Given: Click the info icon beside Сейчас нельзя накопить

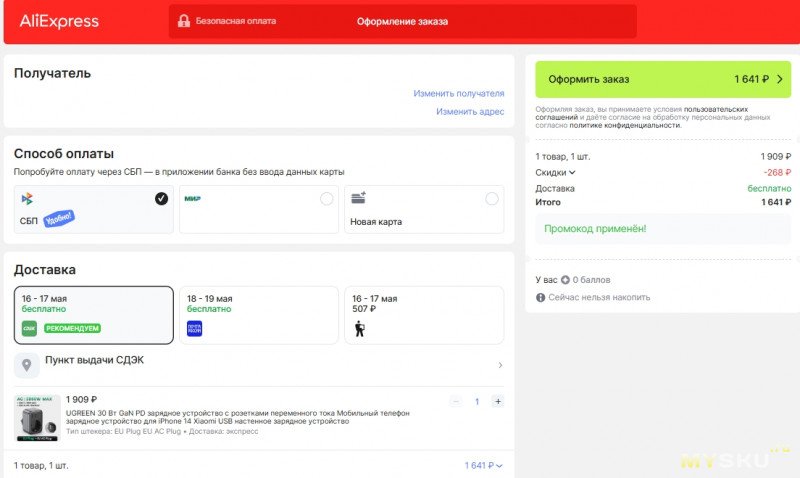Looking at the screenshot, I should 540,297.
